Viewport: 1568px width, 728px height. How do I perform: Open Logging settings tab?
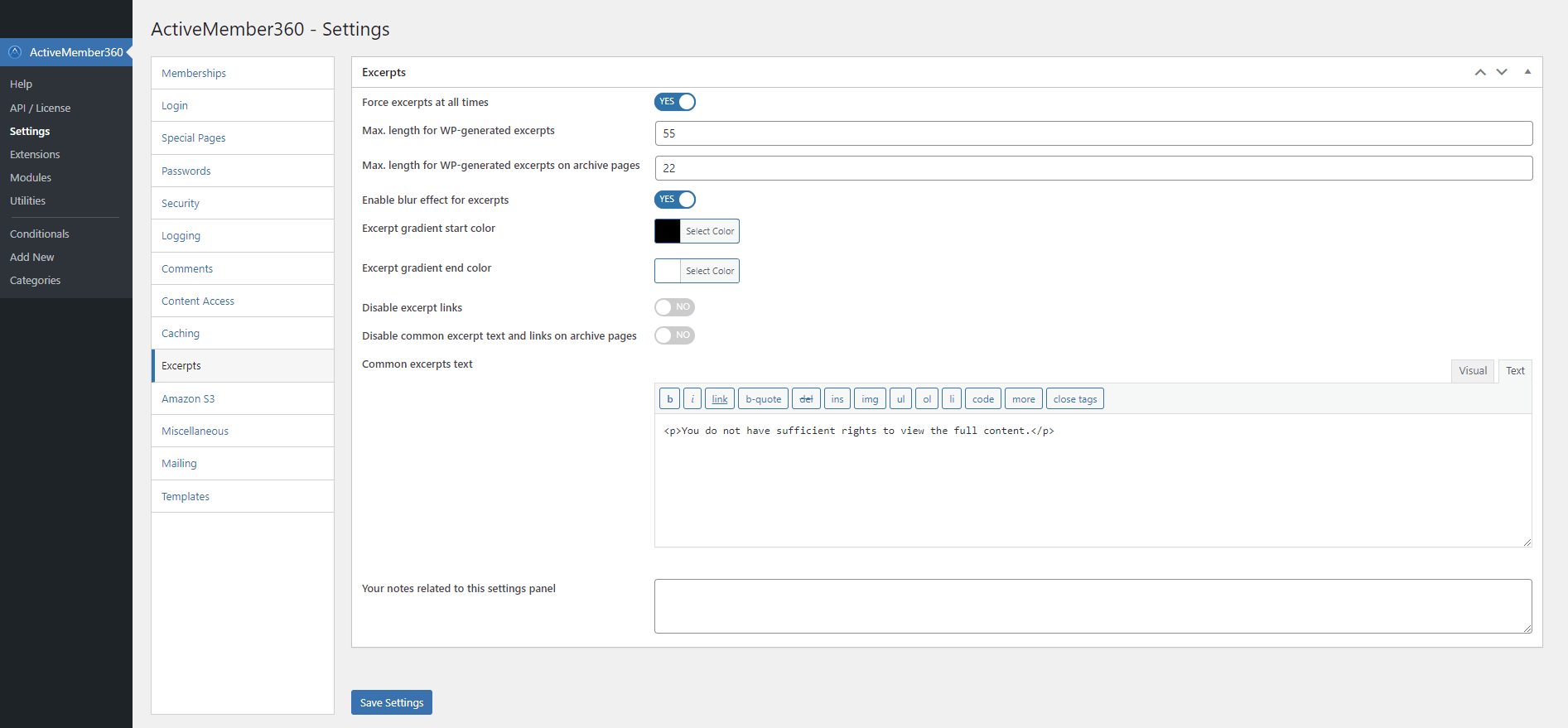243,235
